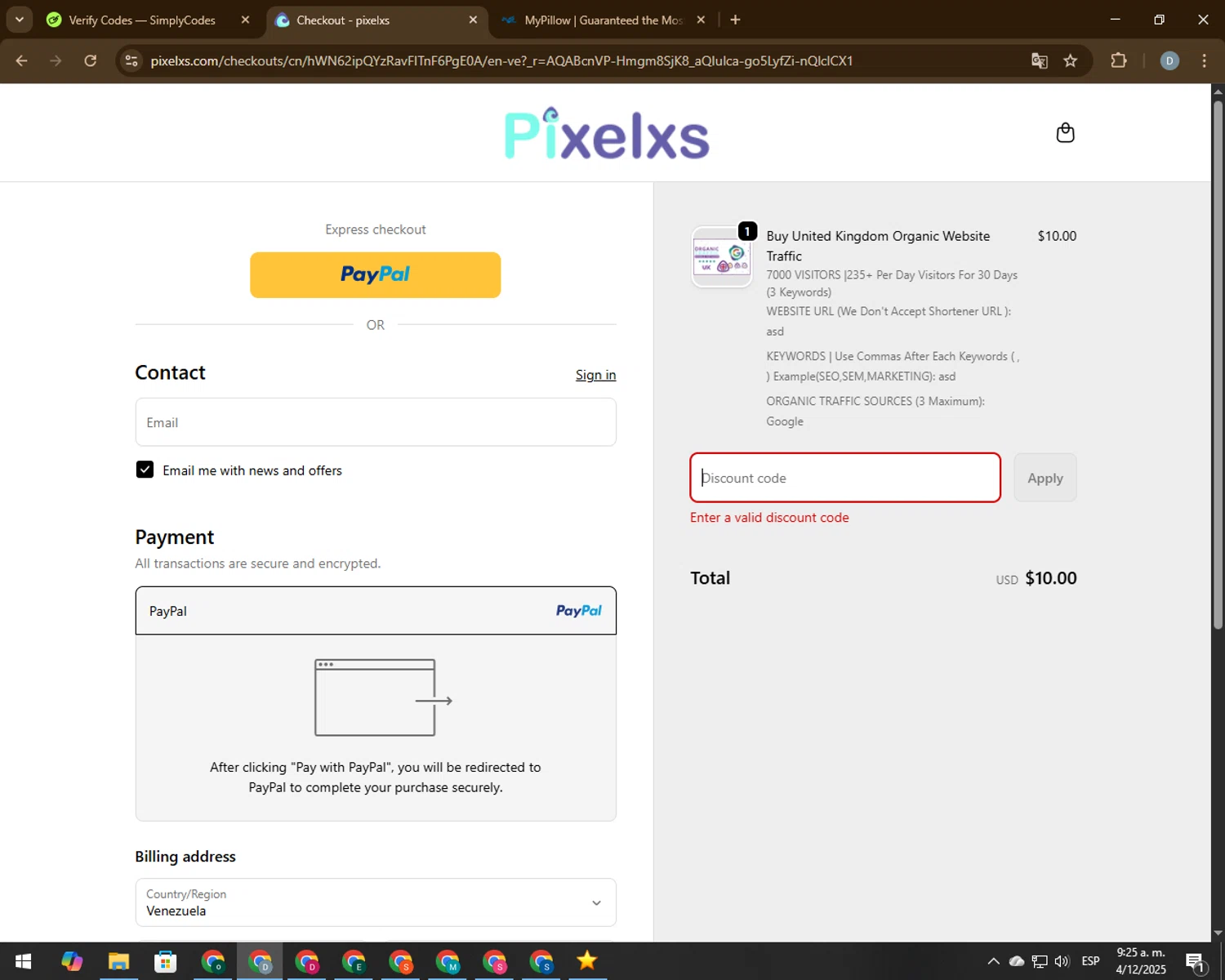Open the taskbar clock and date
Screen dimensions: 1225x980
pos(1141,961)
